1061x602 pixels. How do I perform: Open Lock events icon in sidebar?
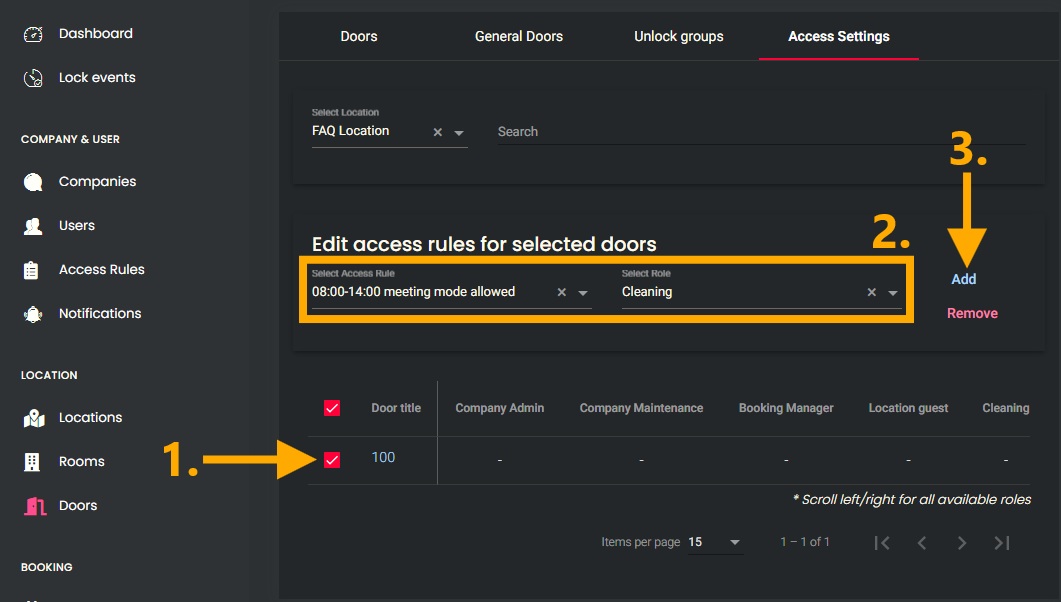(x=33, y=78)
